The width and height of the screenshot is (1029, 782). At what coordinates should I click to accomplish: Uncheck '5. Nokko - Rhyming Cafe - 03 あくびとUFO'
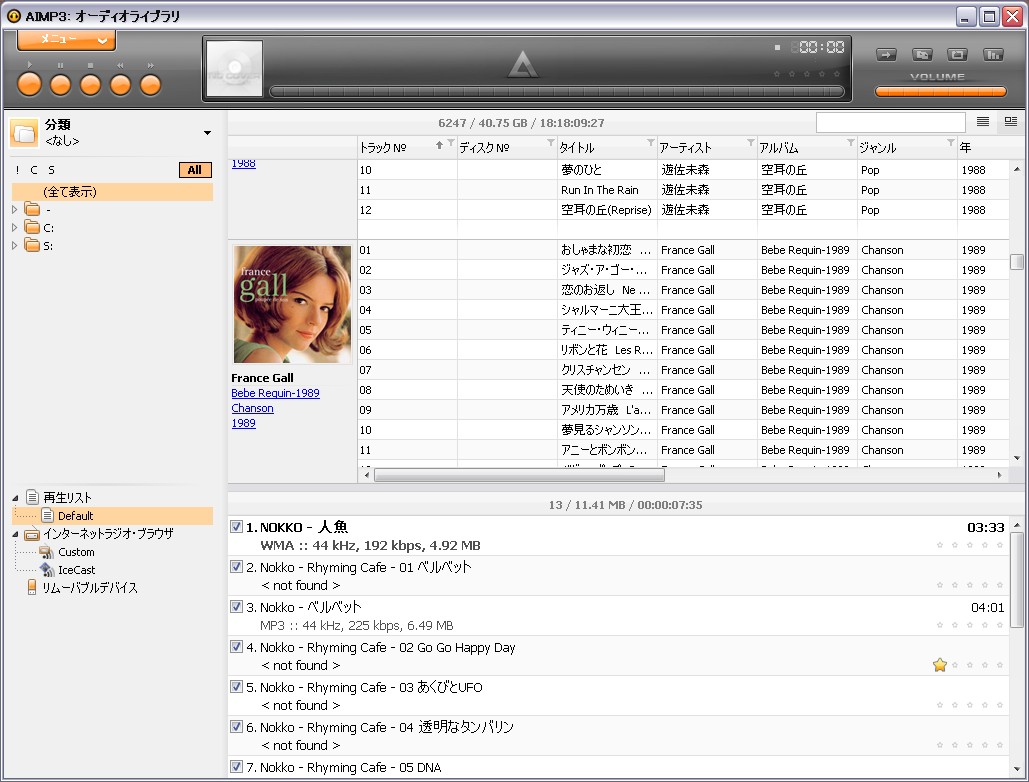(236, 686)
